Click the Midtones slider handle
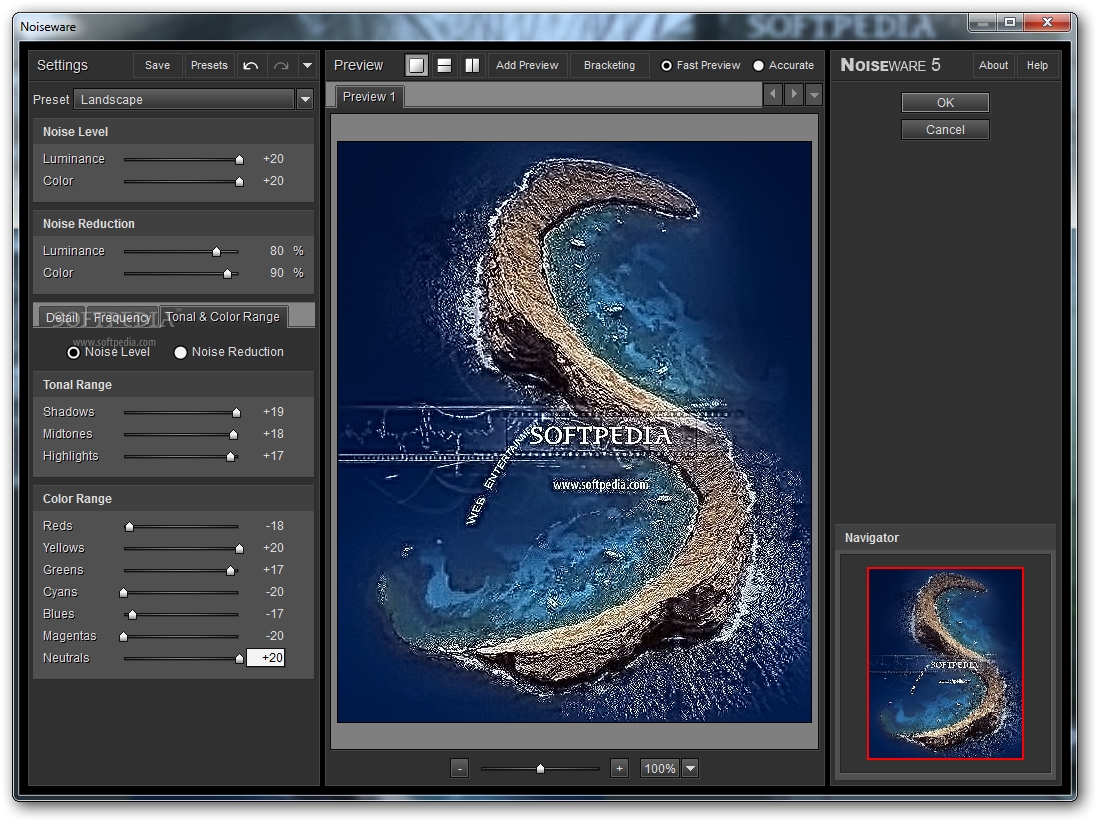This screenshot has height=822, width=1098. coord(234,434)
